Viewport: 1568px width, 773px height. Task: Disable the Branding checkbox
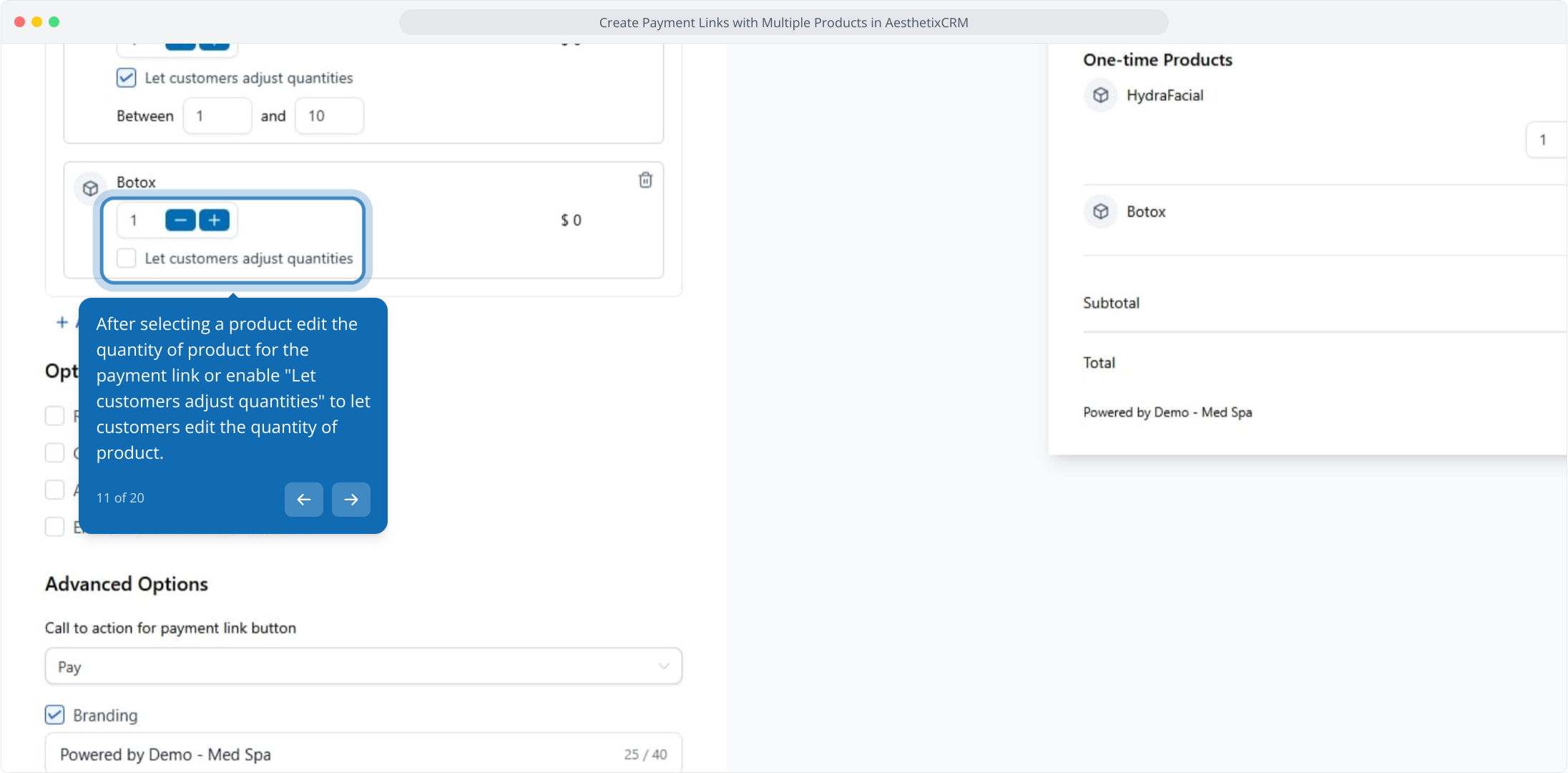(x=55, y=715)
